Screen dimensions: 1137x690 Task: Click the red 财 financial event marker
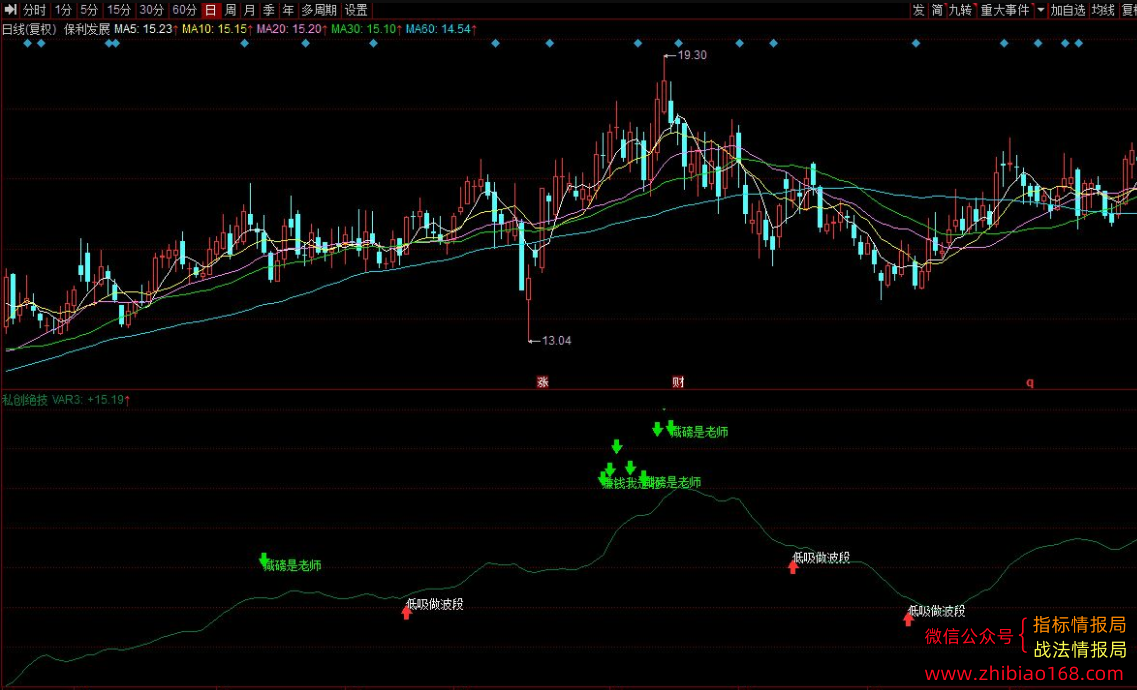(678, 382)
